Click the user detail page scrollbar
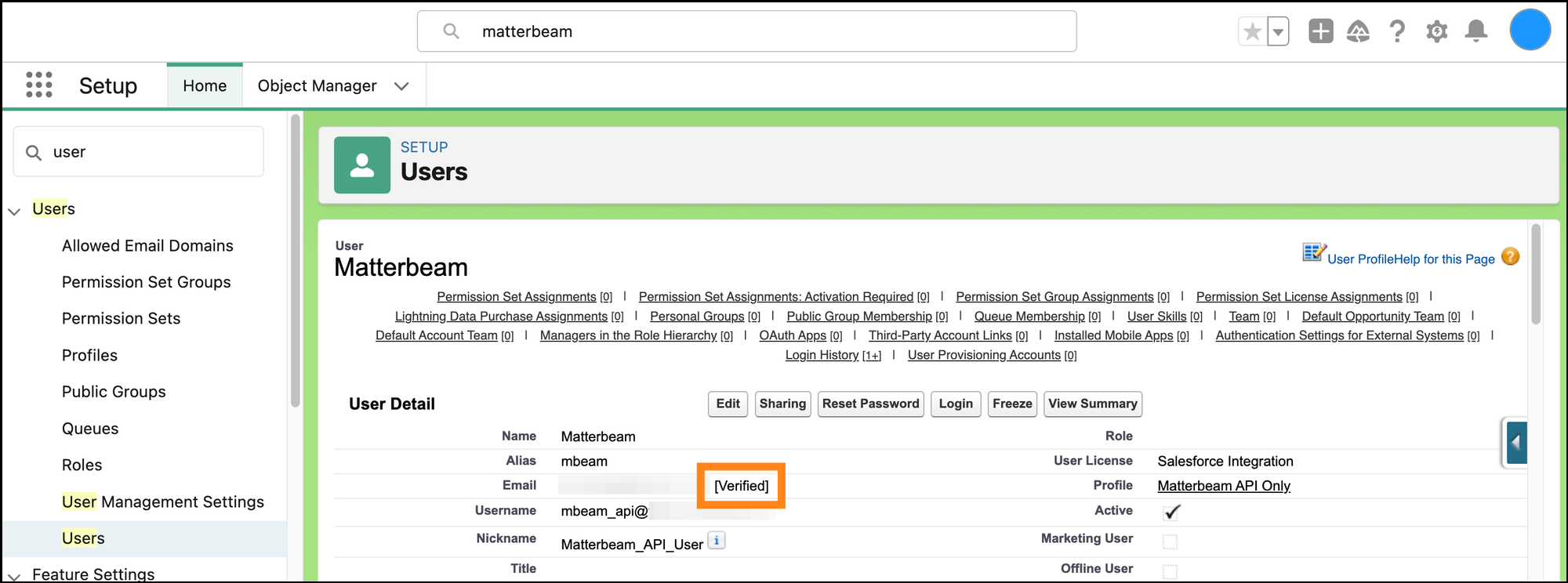The width and height of the screenshot is (1568, 583). click(x=1536, y=273)
